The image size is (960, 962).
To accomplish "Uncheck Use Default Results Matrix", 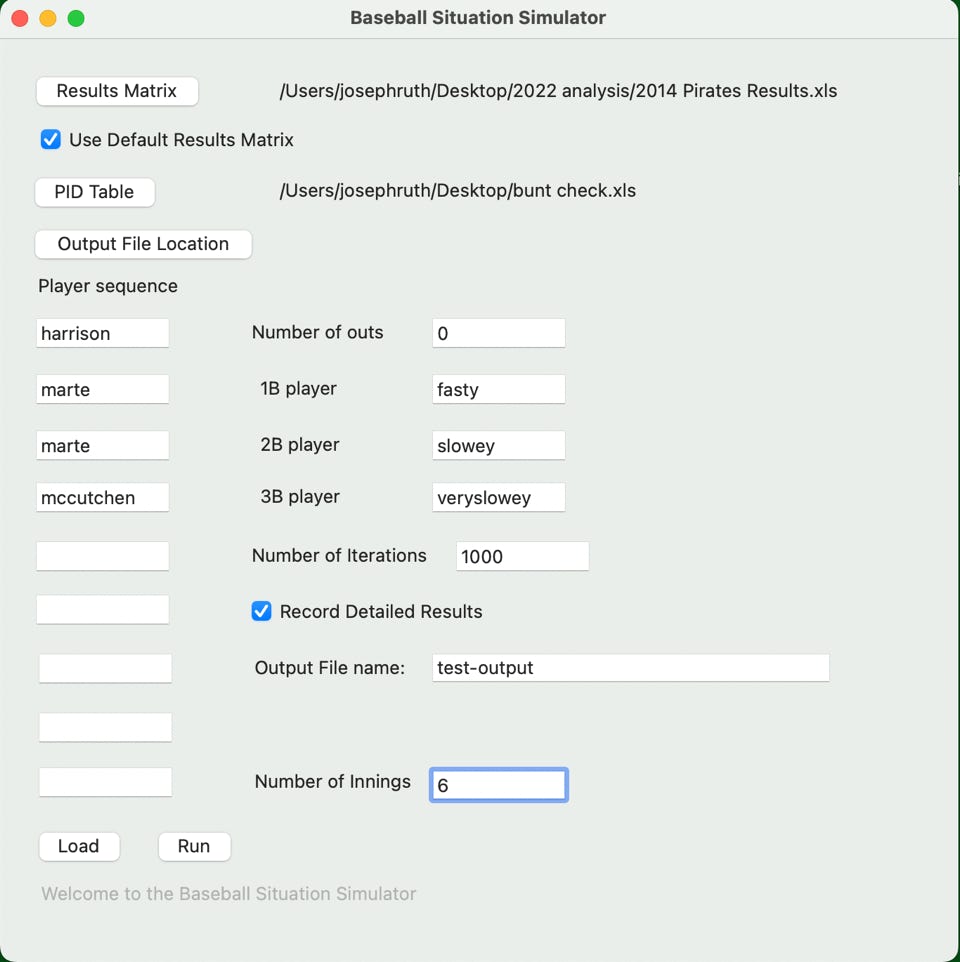I will point(51,139).
